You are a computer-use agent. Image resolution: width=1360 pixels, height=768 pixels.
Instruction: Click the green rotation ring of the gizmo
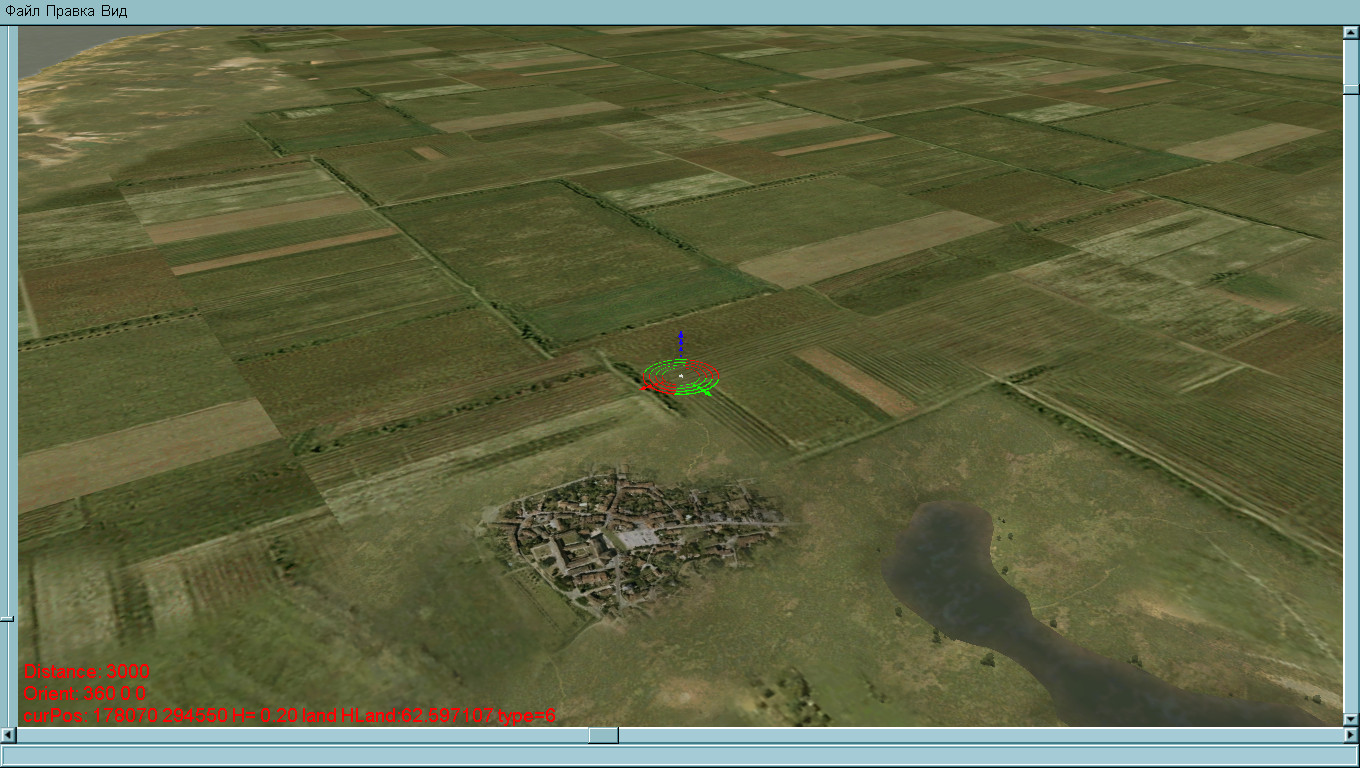682,377
